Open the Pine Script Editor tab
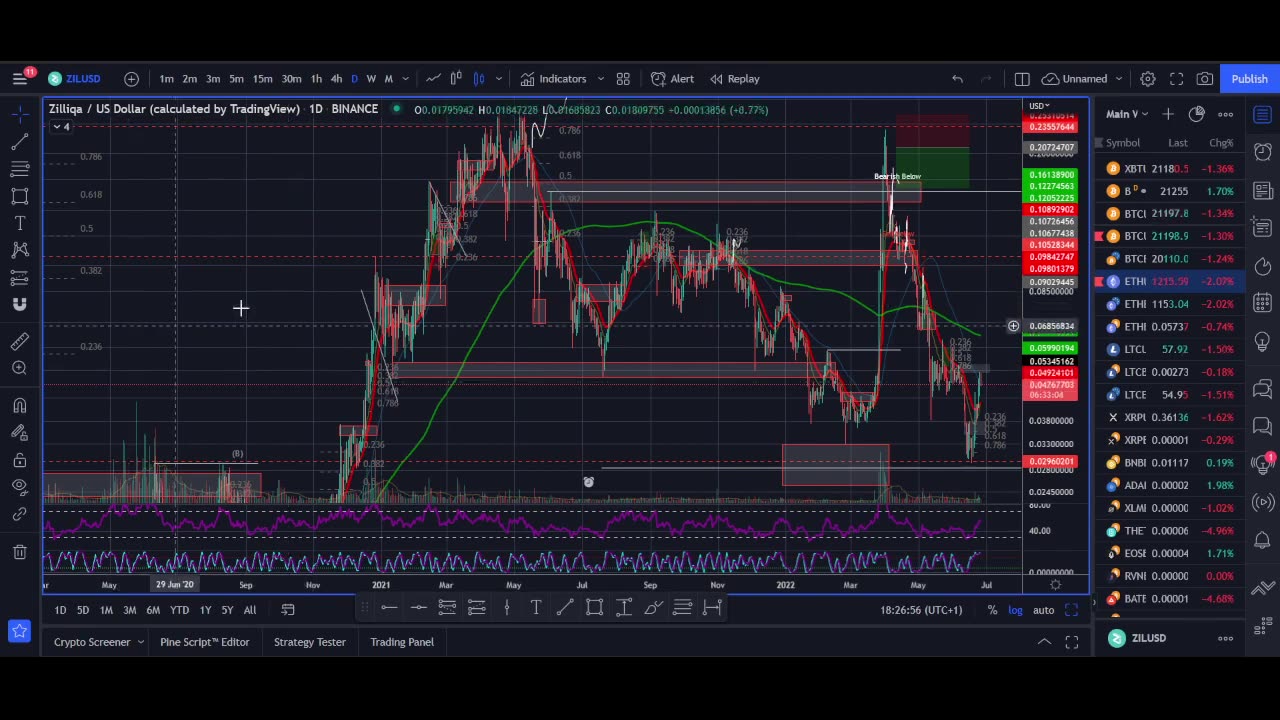Image resolution: width=1280 pixels, height=720 pixels. (x=204, y=642)
